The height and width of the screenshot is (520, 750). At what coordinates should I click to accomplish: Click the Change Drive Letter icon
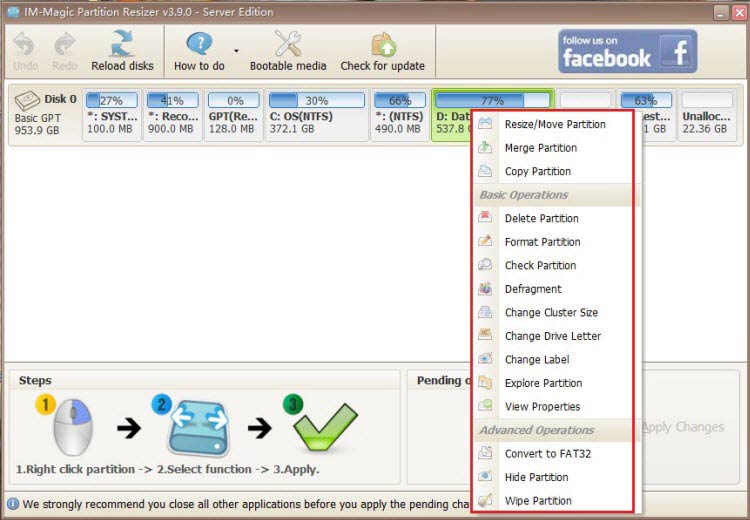(x=485, y=335)
